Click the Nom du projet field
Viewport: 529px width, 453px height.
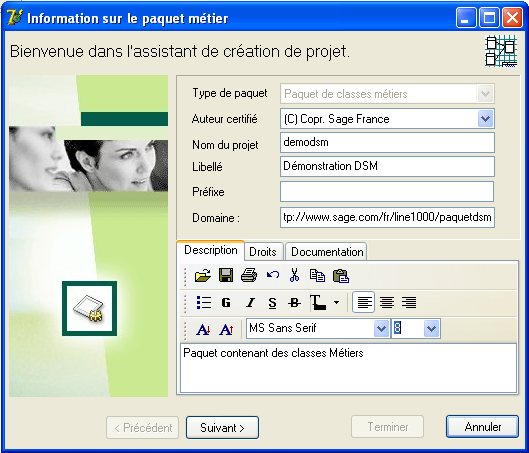pos(387,142)
